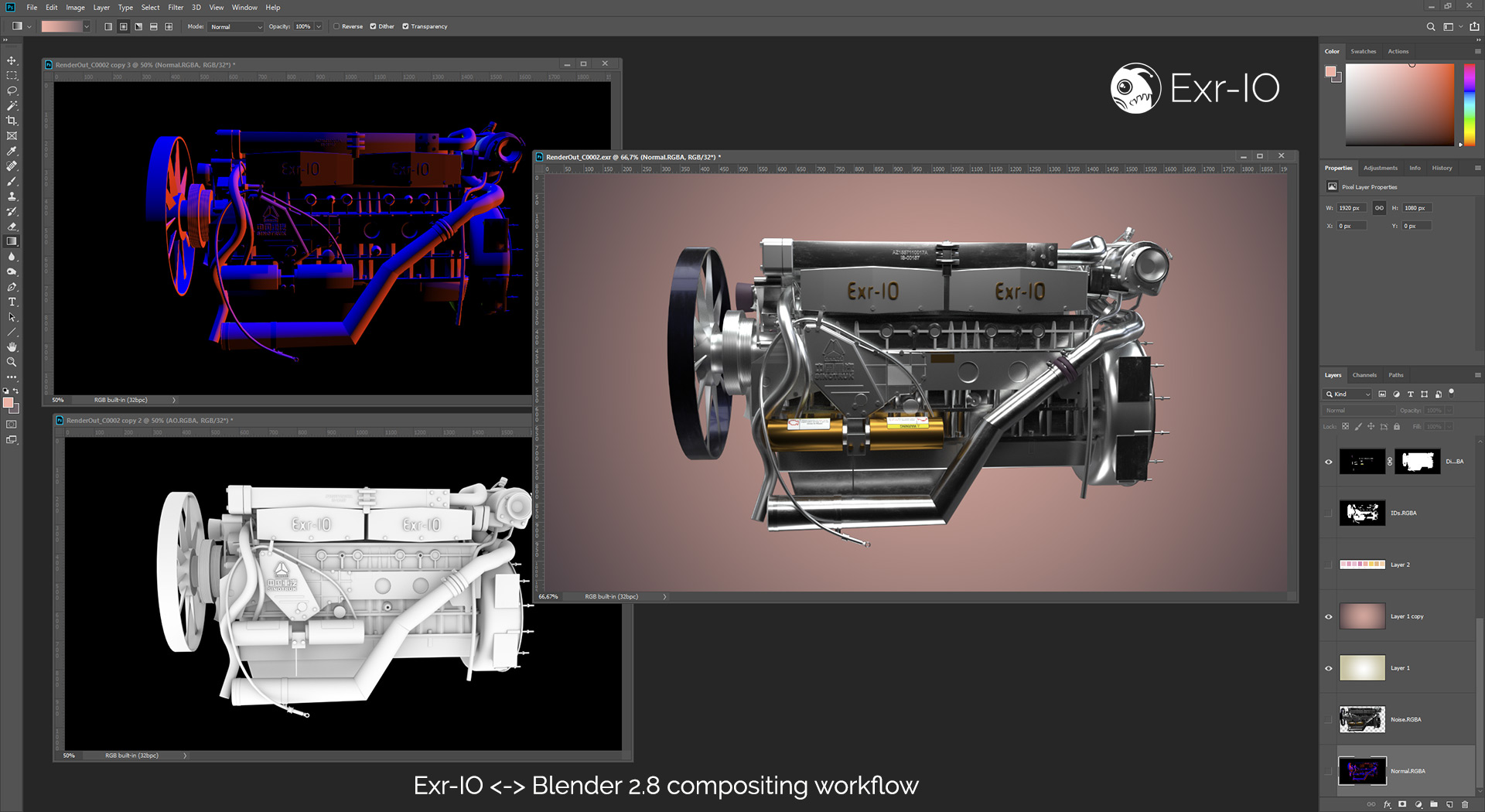The image size is (1485, 812).
Task: Open the Image menu
Action: pos(75,8)
